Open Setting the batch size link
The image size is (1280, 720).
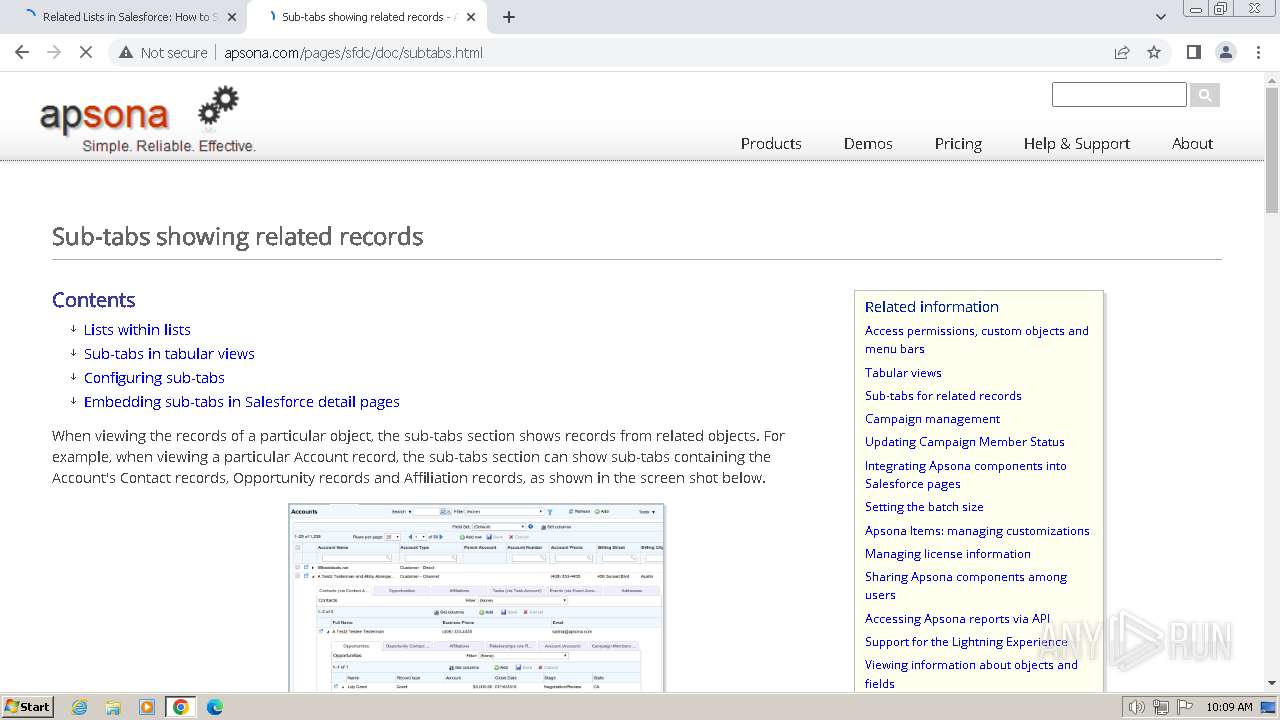[x=924, y=506]
